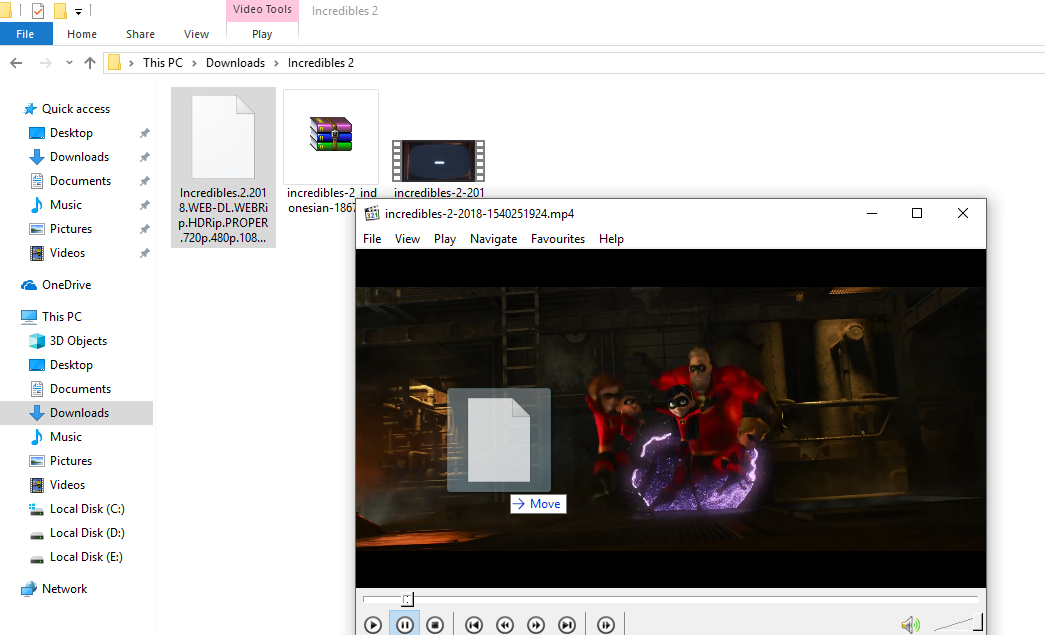The width and height of the screenshot is (1045, 635).
Task: Open pinned Desktop under Quick access
Action: pyautogui.click(x=71, y=133)
